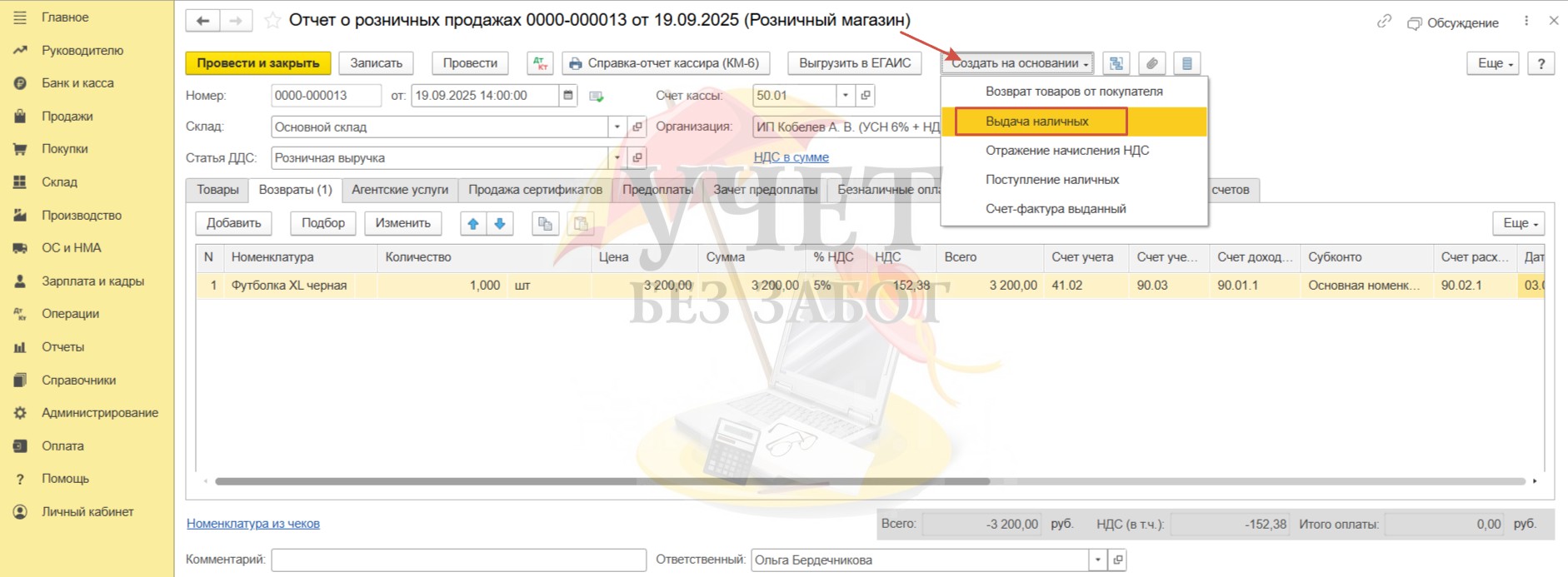Select Отражение начисления НДС menu item
The width and height of the screenshot is (1568, 577).
pos(1074,151)
